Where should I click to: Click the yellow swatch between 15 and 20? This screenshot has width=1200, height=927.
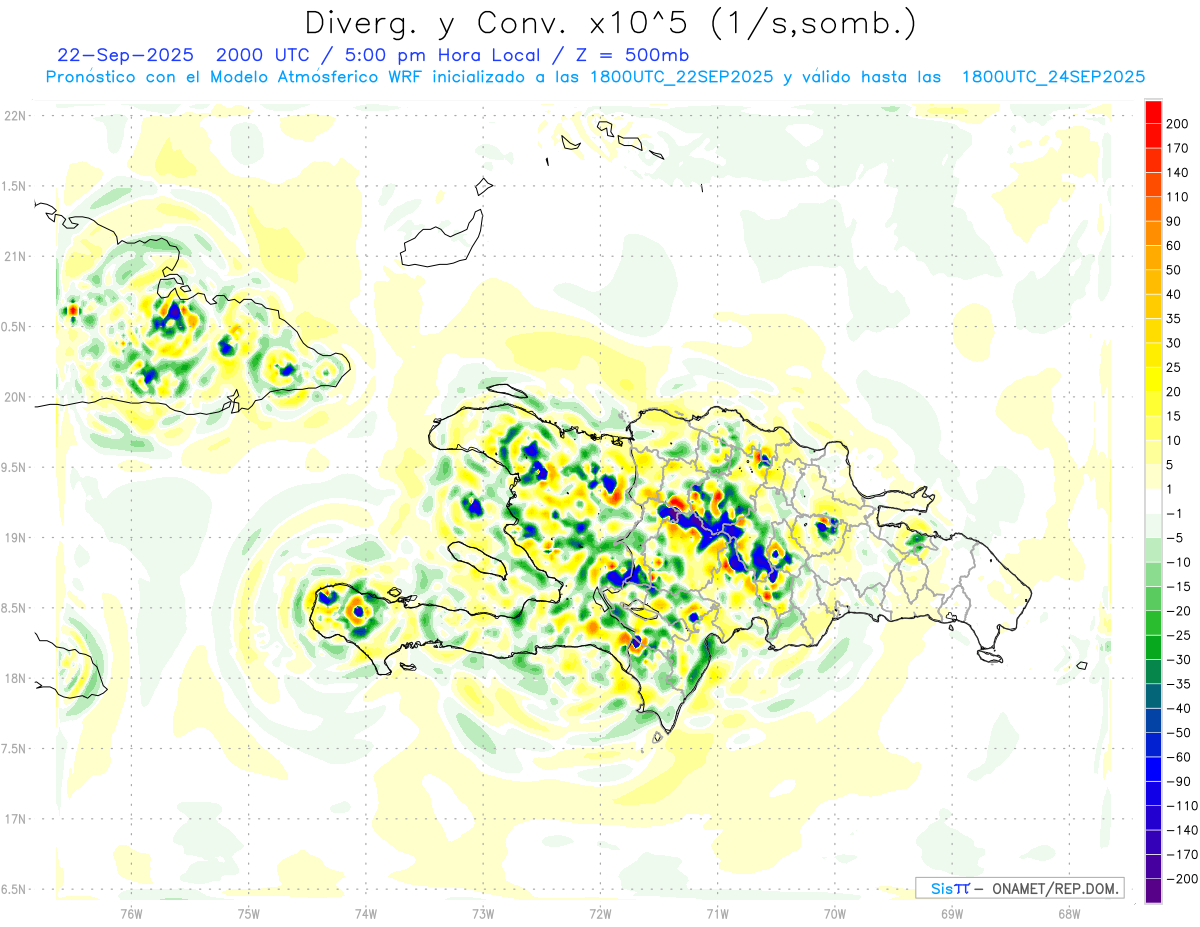[x=1153, y=403]
